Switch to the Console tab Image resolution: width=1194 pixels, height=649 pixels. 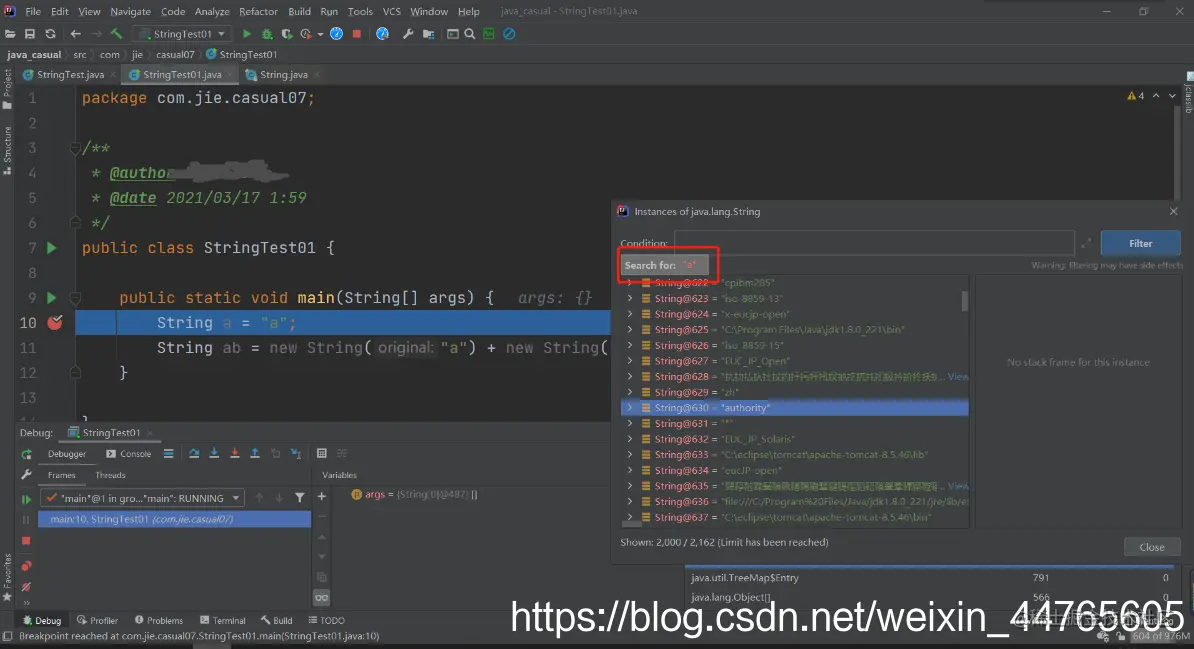point(129,453)
